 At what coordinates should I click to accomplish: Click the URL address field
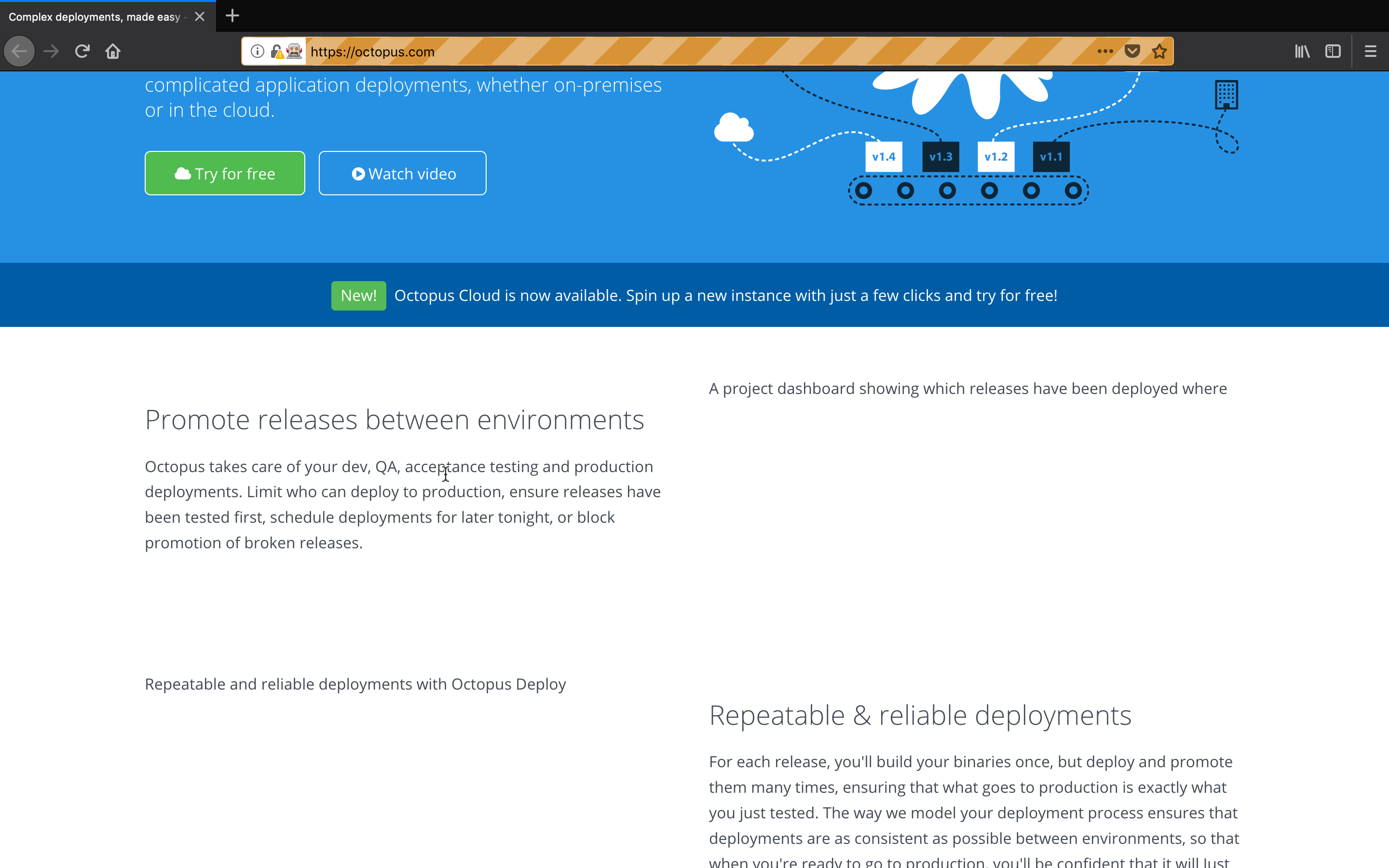pos(689,52)
